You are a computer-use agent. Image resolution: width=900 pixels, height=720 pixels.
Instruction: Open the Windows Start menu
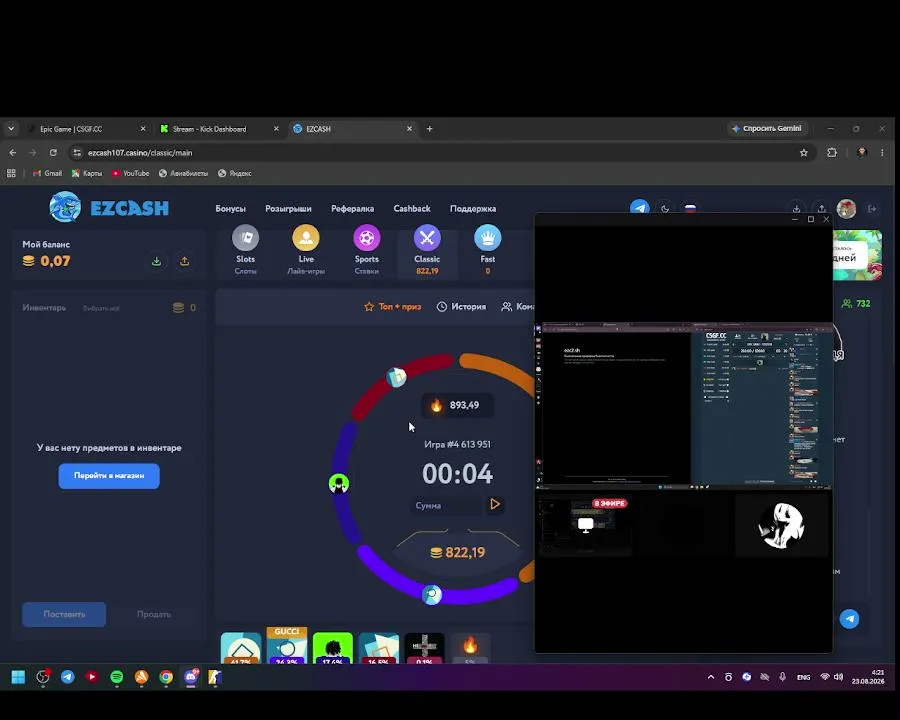tap(18, 677)
